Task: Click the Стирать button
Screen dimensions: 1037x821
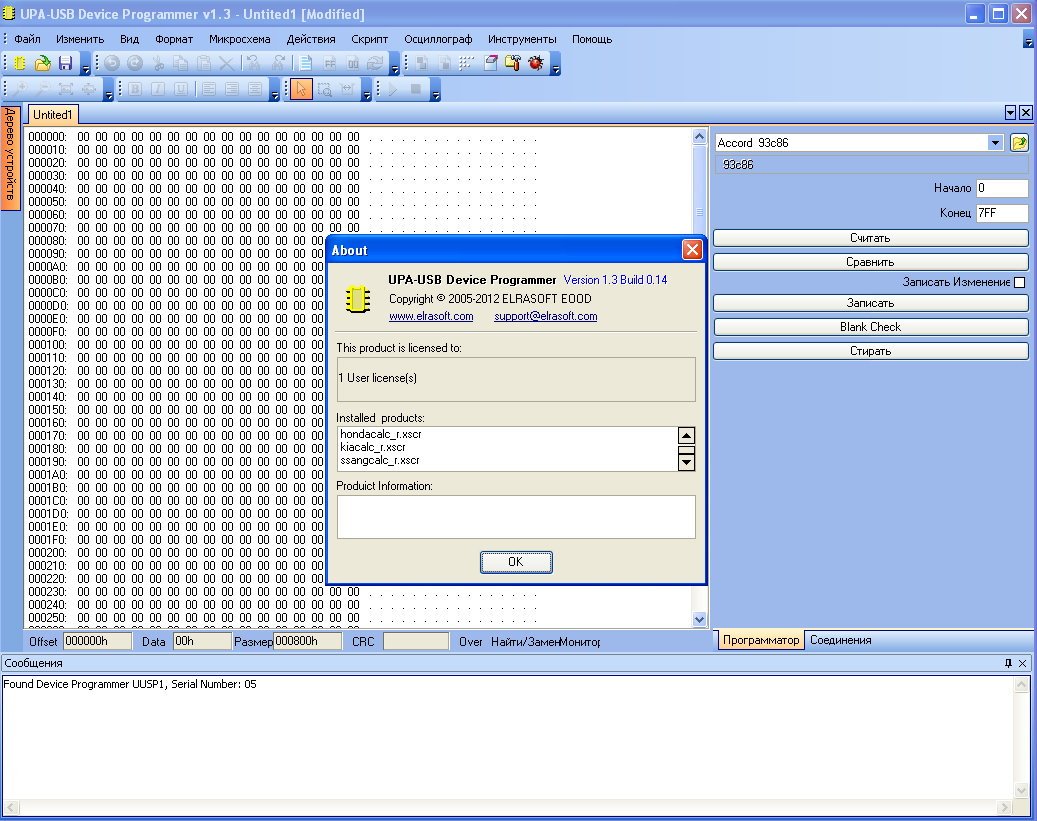Action: (x=870, y=351)
